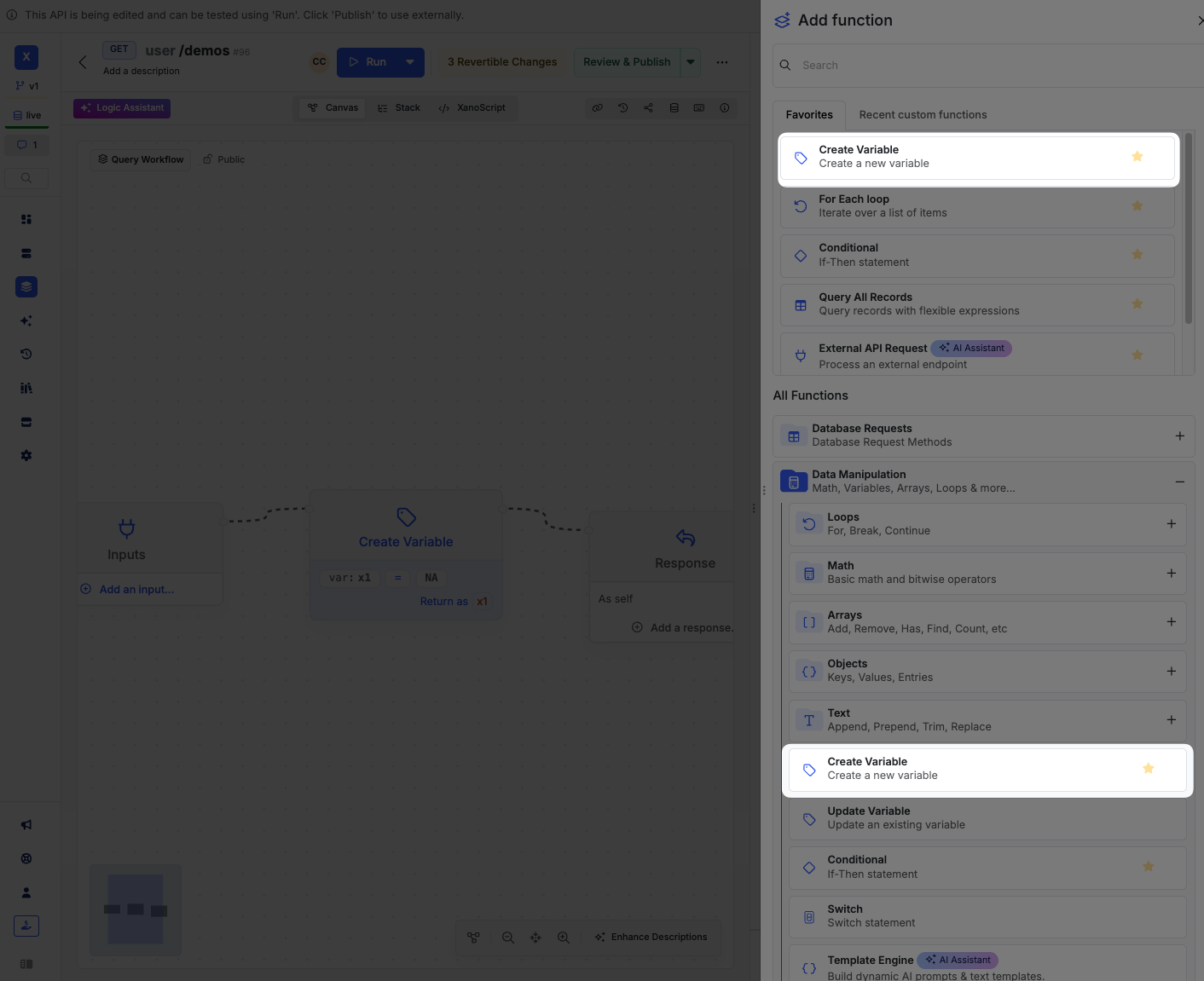Image resolution: width=1204 pixels, height=981 pixels.
Task: Open the three-dots more options menu
Action: point(722,62)
